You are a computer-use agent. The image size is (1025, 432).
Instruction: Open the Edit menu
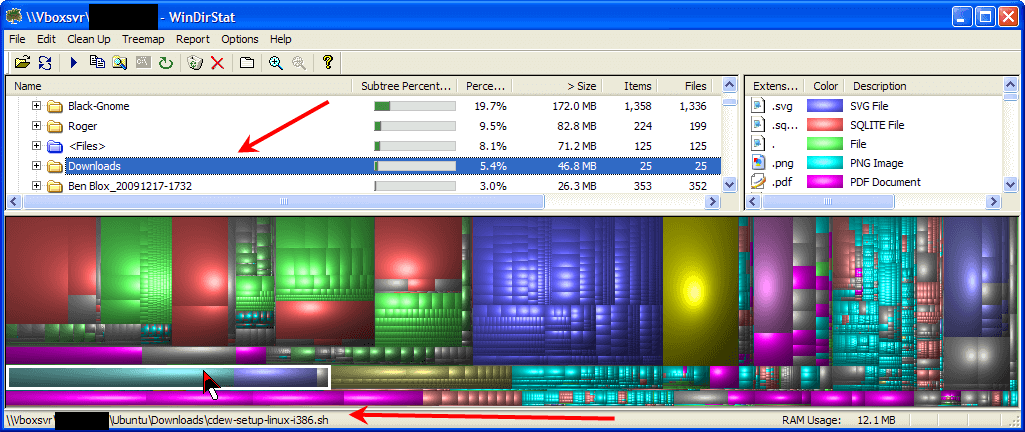click(46, 39)
